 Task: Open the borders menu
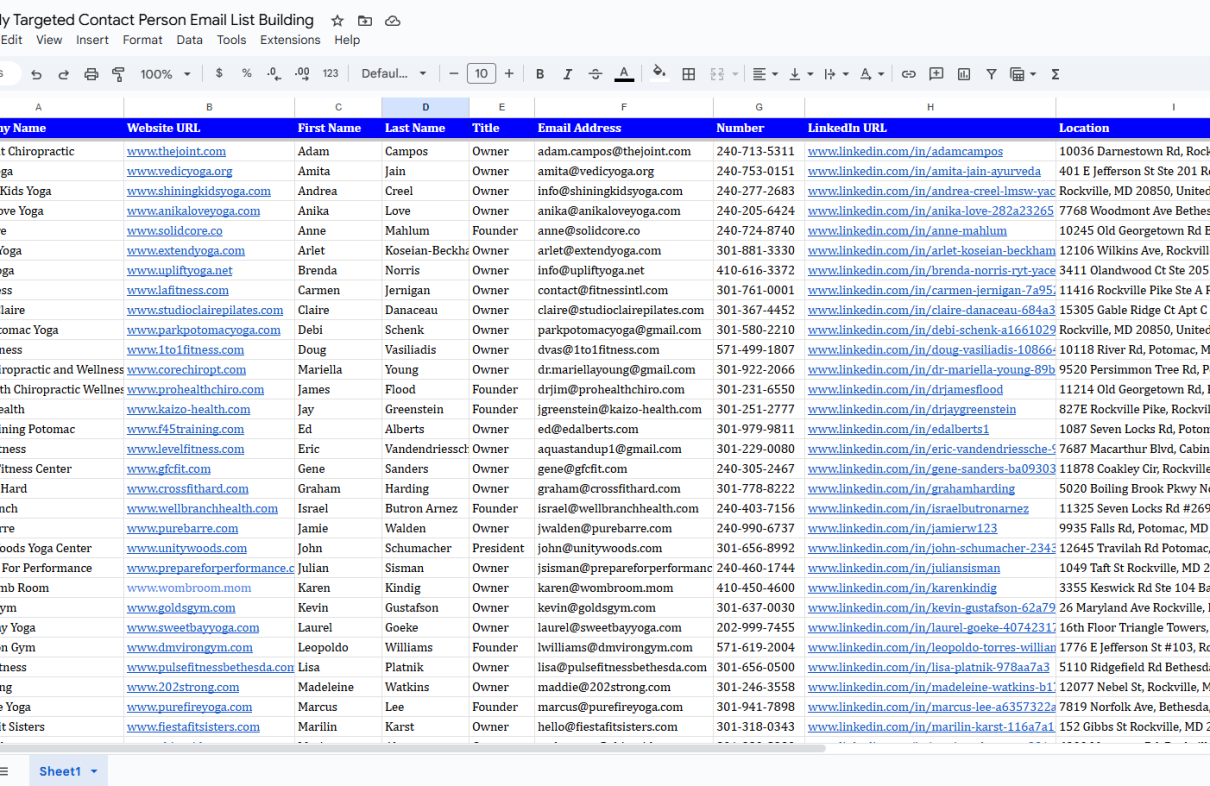click(689, 73)
